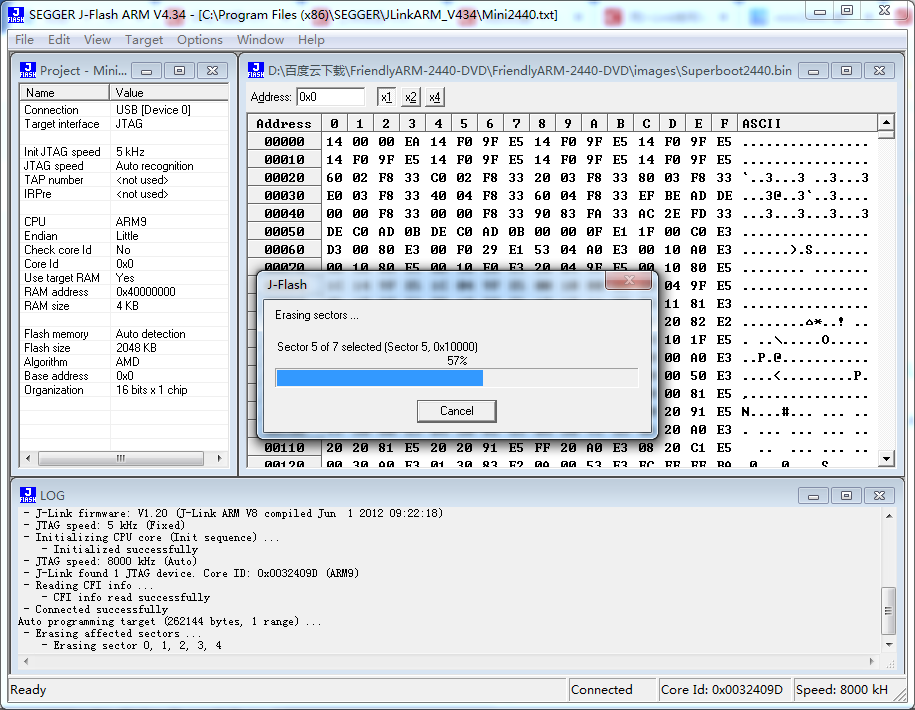
Task: Open the File menu
Action: (x=24, y=40)
